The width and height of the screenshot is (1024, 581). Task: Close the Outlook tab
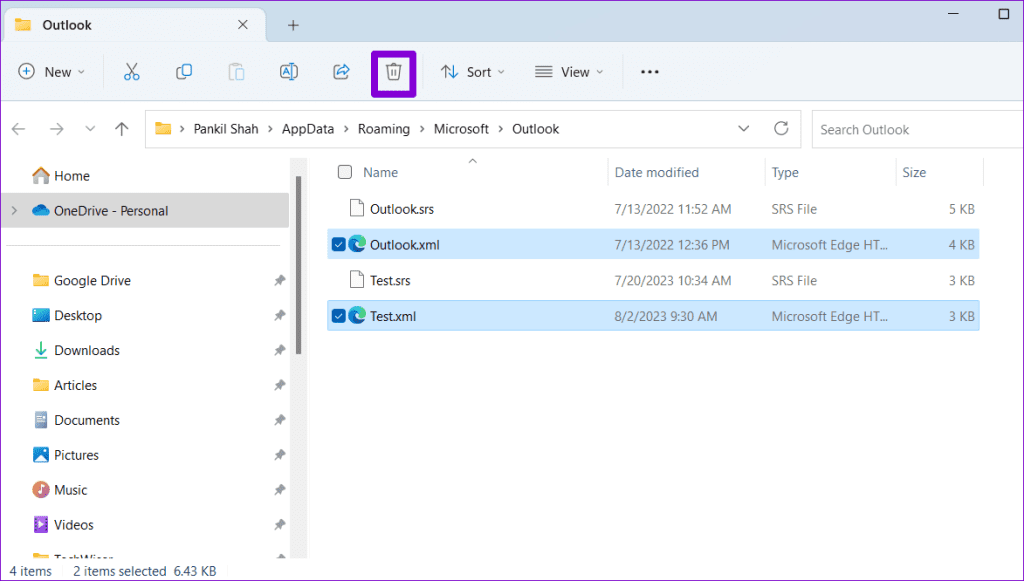(242, 25)
